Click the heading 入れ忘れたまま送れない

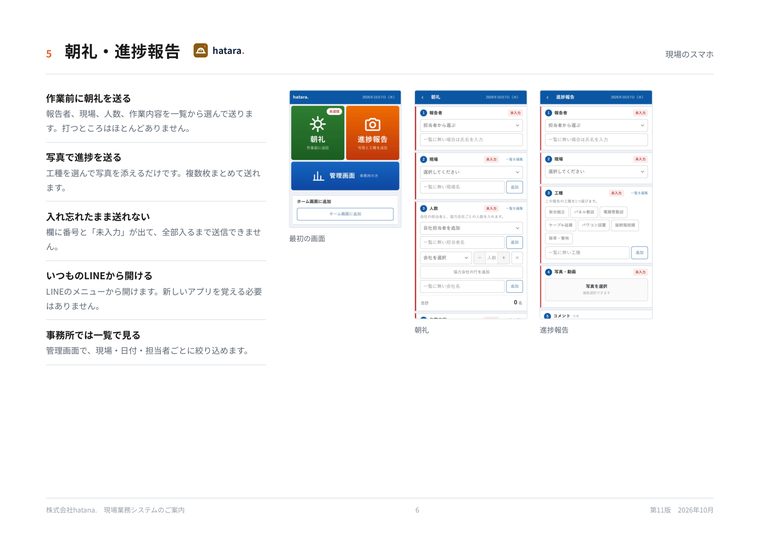pyautogui.click(x=98, y=217)
